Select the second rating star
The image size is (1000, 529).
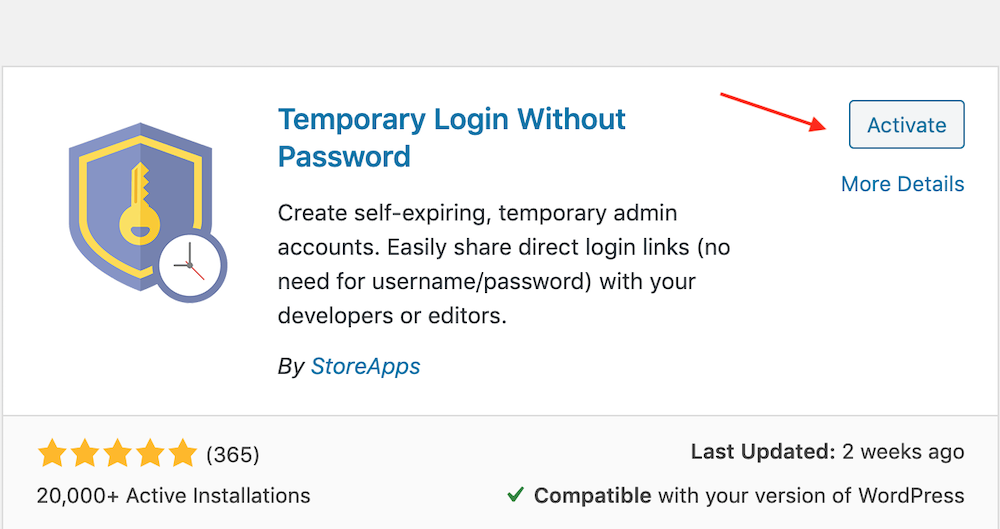pyautogui.click(x=85, y=454)
